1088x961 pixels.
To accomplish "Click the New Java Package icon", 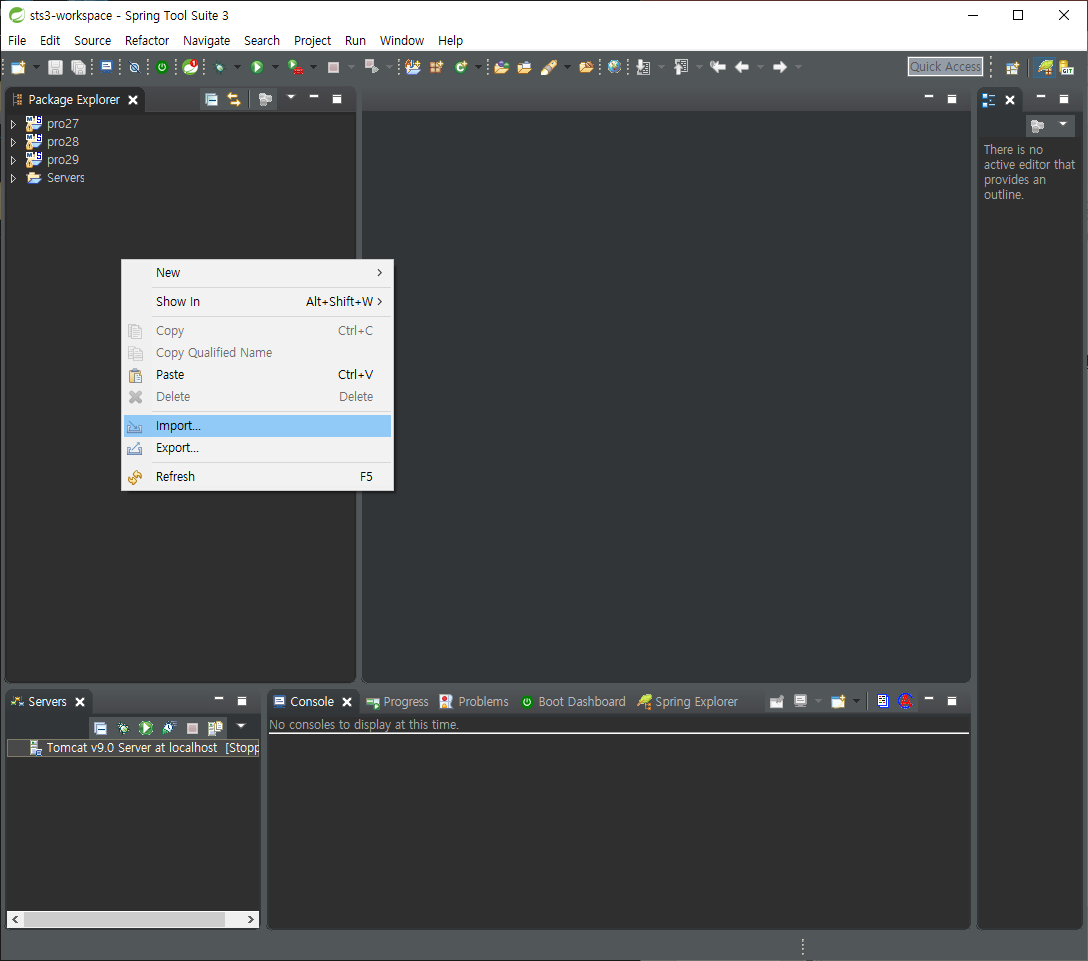I will (x=436, y=67).
